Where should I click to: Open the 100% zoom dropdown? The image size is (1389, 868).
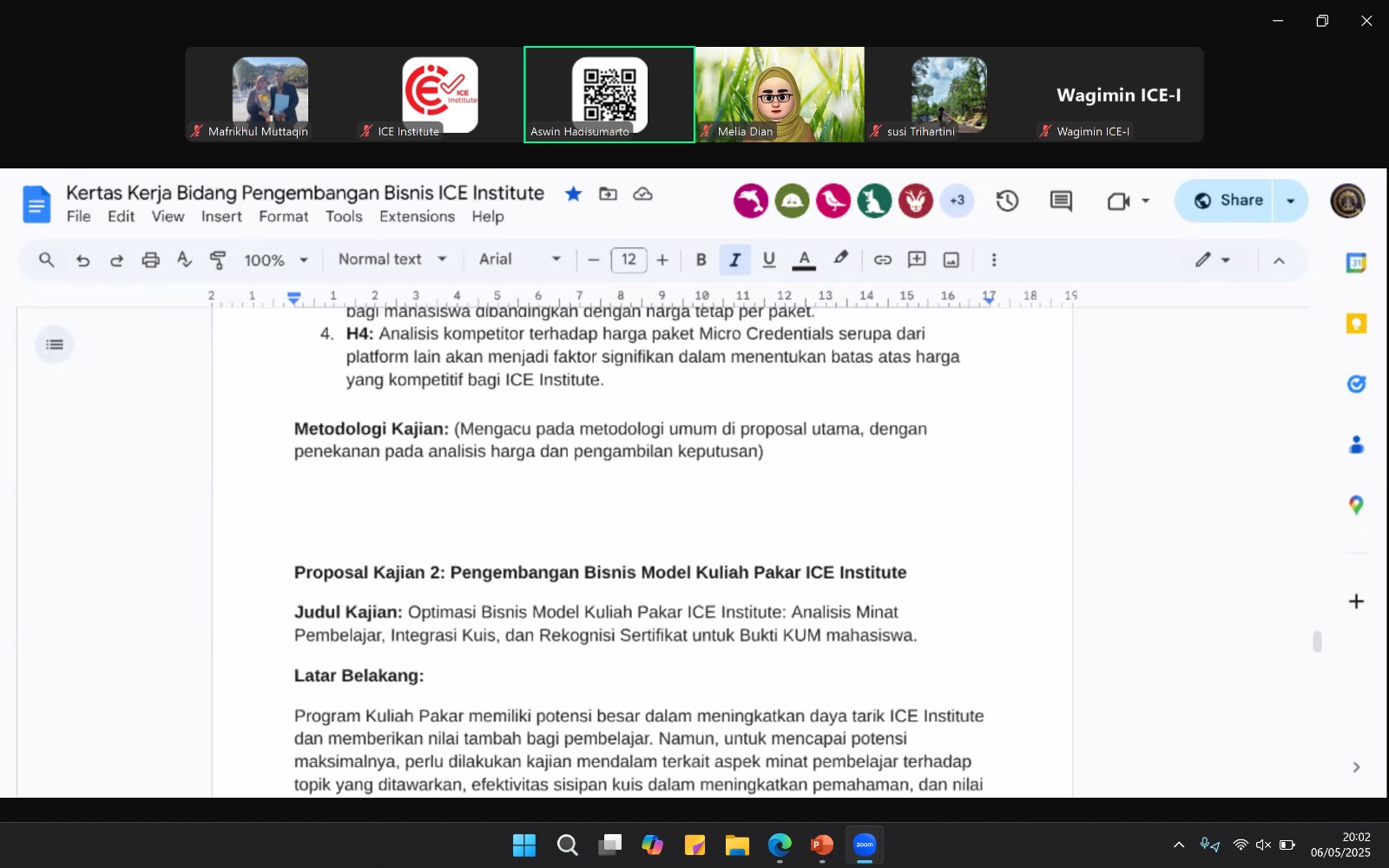point(276,260)
